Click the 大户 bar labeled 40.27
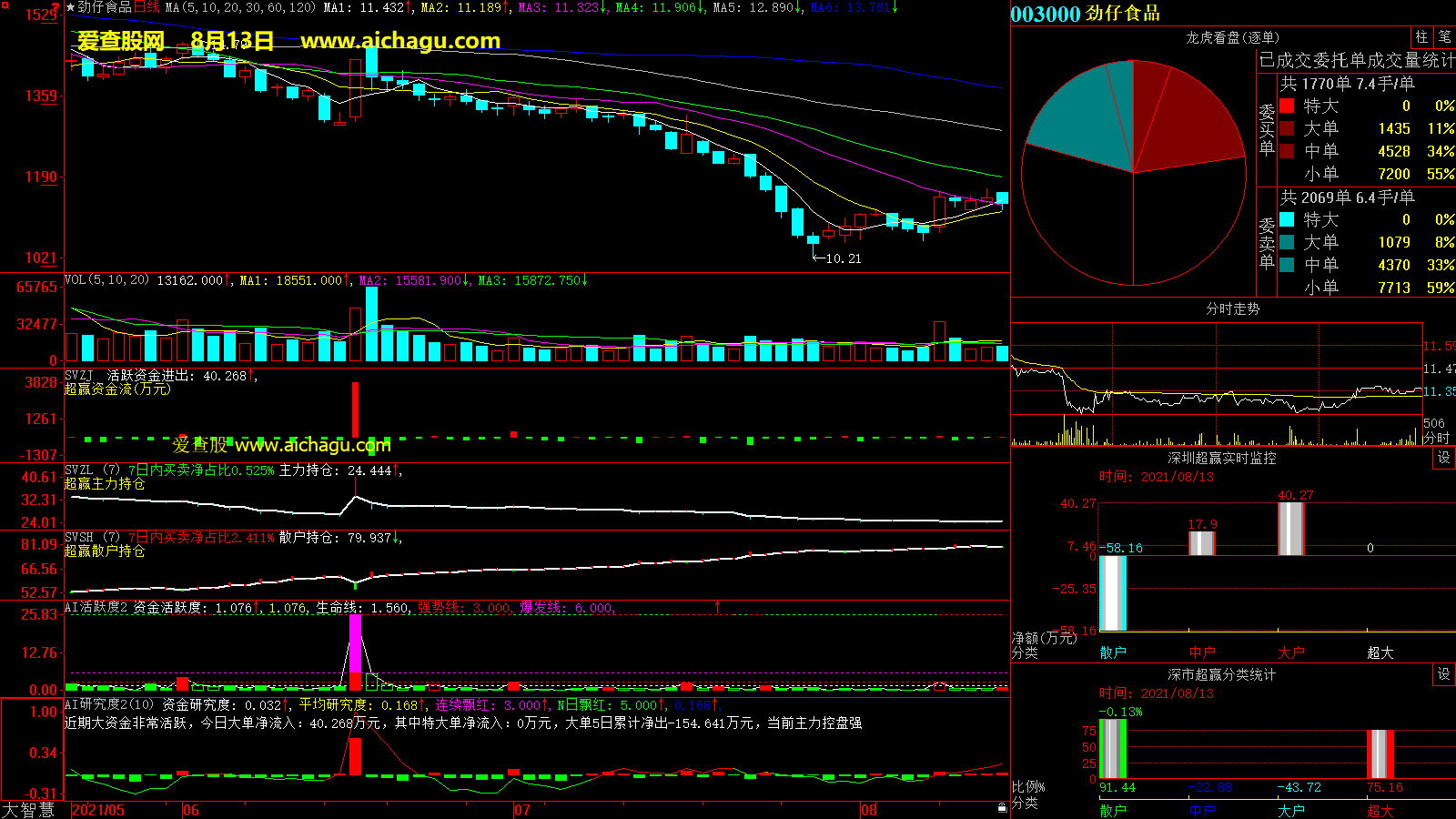1456x819 pixels. tap(1290, 528)
